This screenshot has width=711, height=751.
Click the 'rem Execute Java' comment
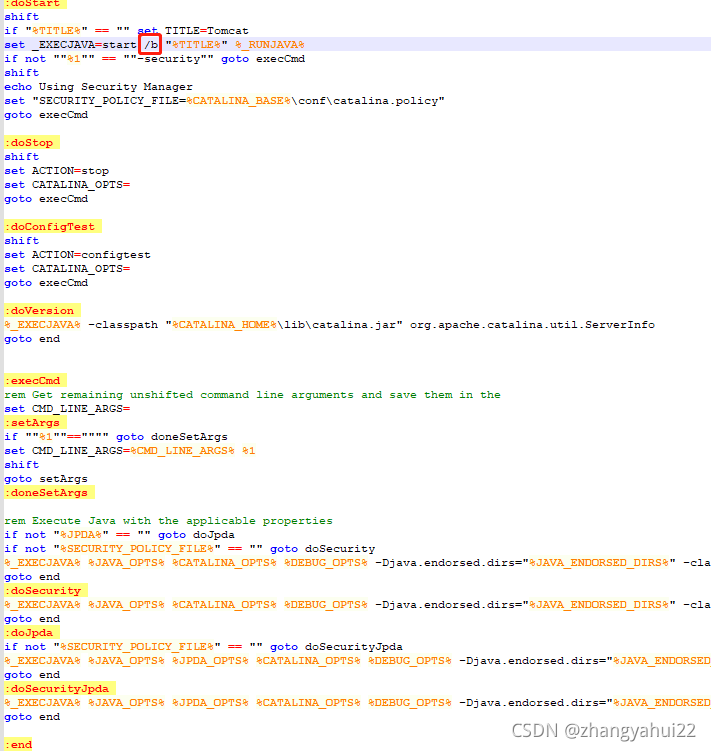pyautogui.click(x=168, y=521)
